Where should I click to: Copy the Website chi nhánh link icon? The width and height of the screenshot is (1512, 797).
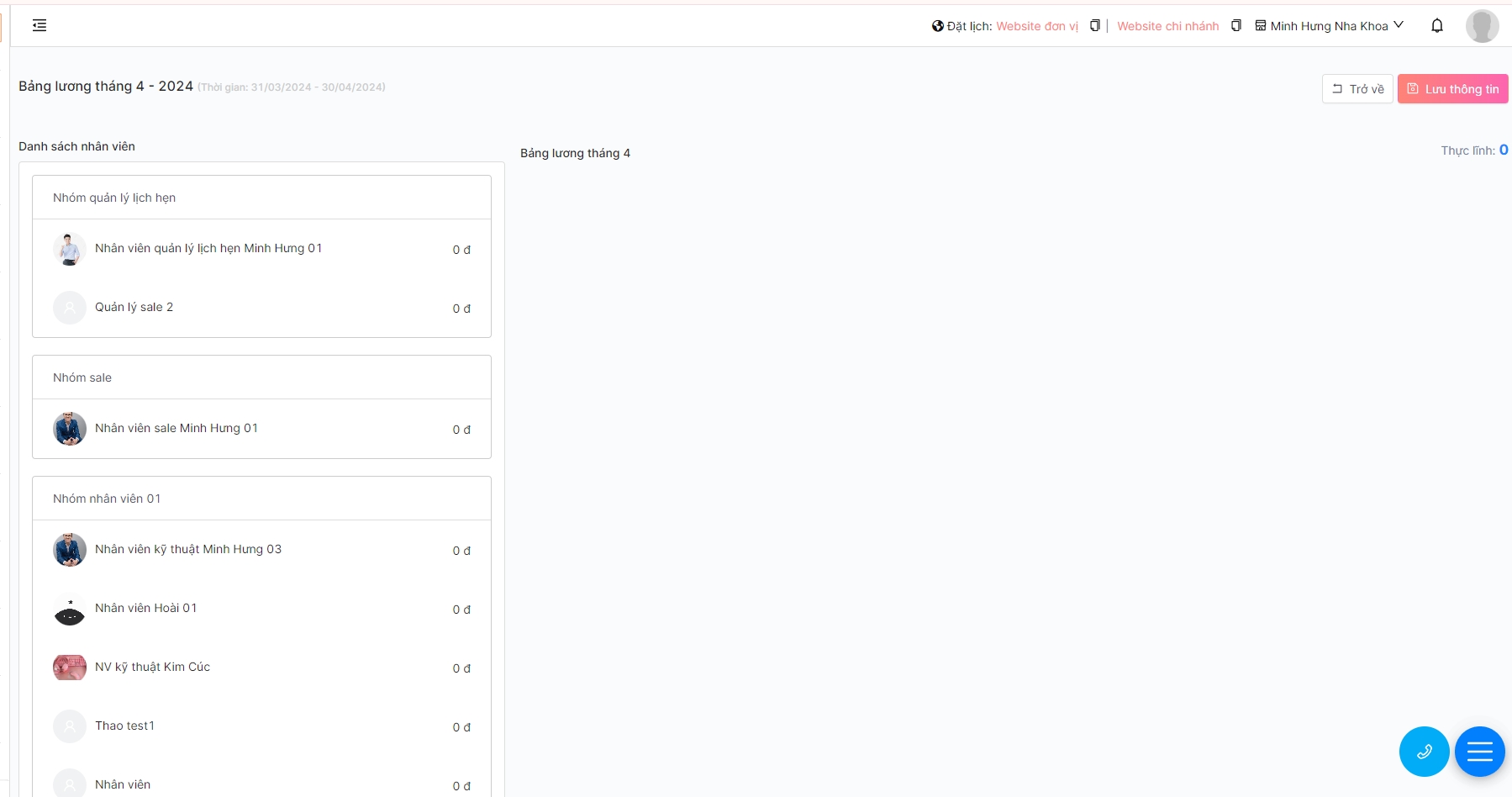(x=1235, y=26)
